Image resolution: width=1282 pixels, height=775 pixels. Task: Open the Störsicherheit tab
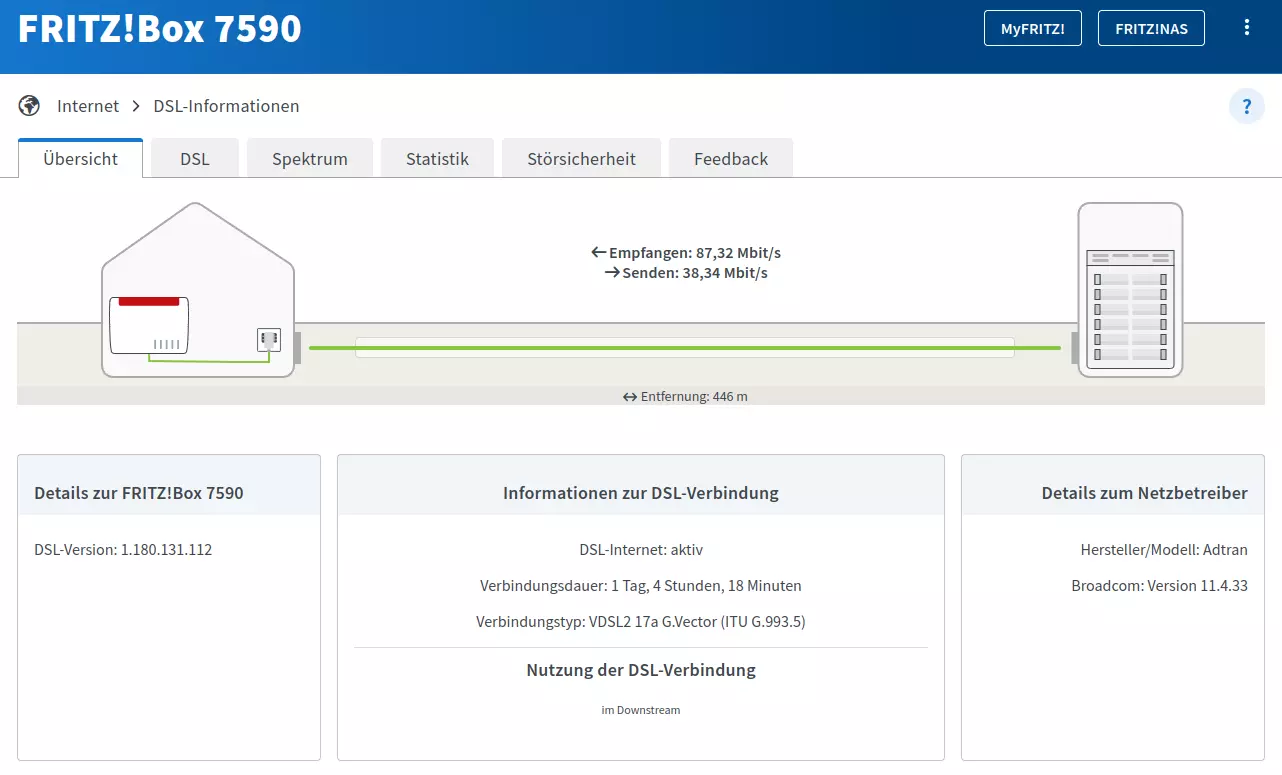[581, 159]
